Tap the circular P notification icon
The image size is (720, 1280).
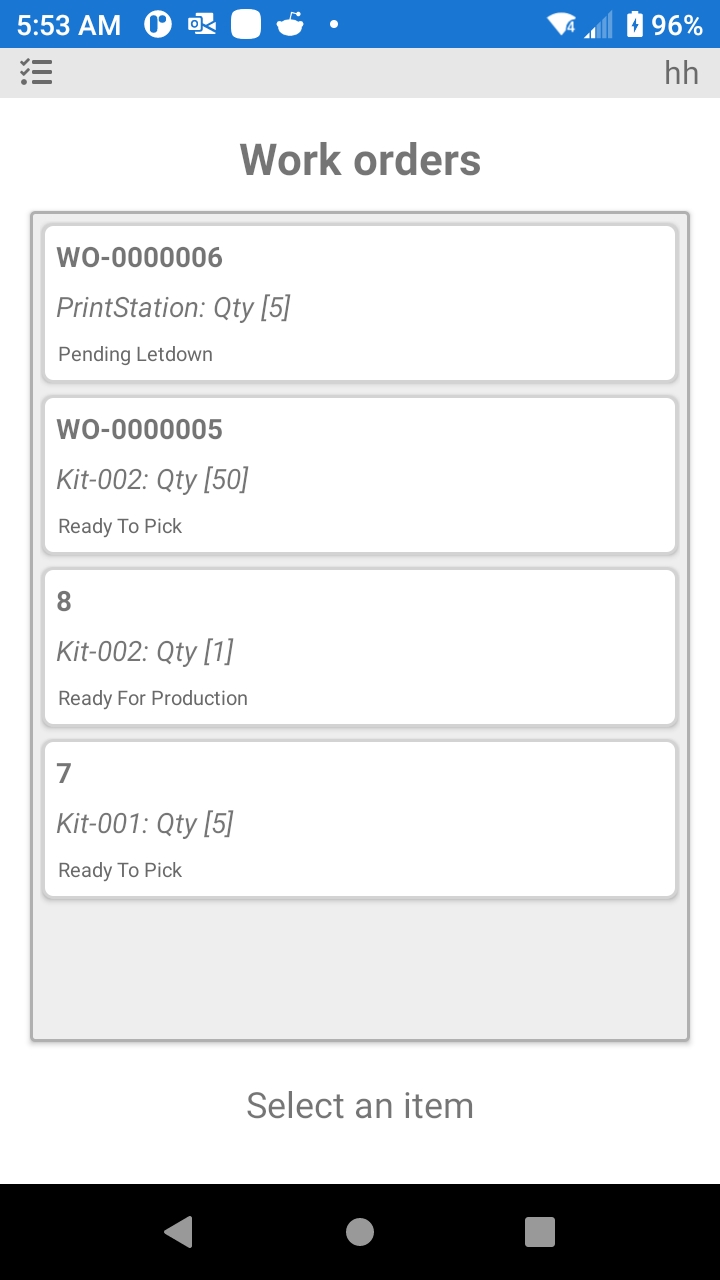click(158, 24)
